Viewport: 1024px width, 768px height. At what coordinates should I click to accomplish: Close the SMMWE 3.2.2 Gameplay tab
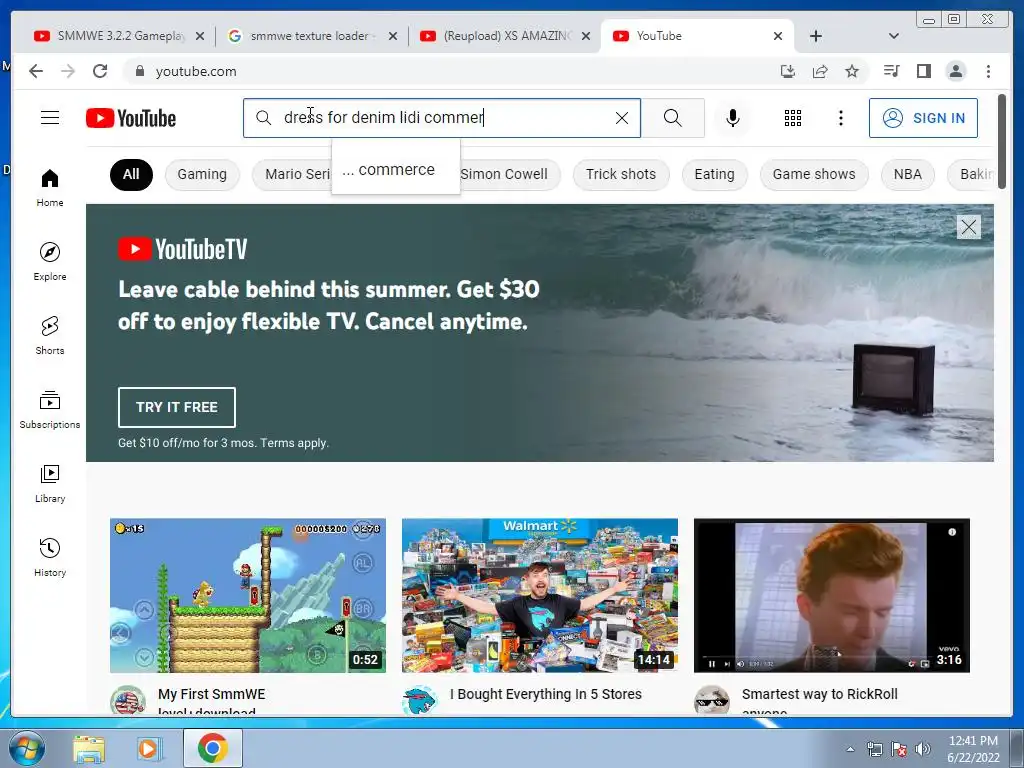tap(200, 36)
